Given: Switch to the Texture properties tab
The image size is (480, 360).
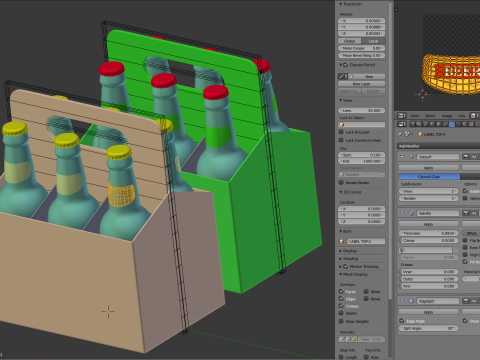Looking at the screenshot, I should click(471, 124).
